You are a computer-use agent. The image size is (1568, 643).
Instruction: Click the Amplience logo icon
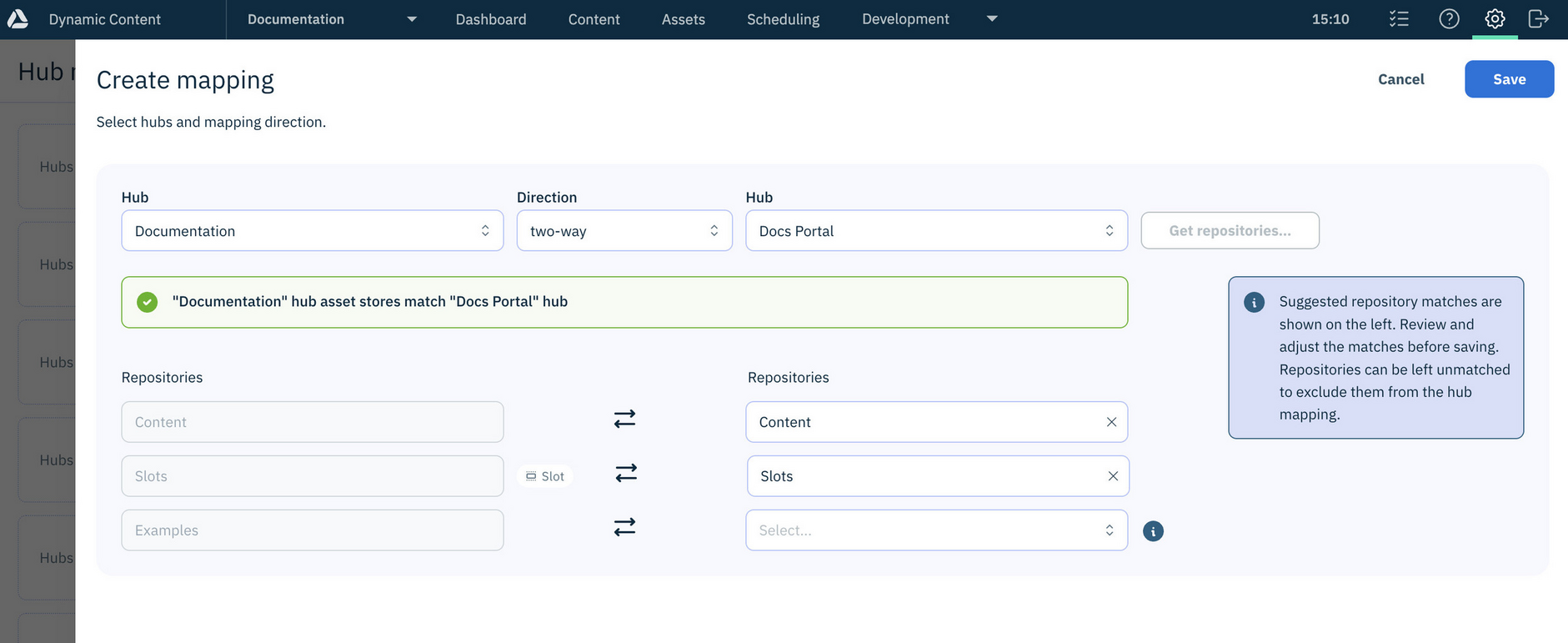[x=18, y=18]
